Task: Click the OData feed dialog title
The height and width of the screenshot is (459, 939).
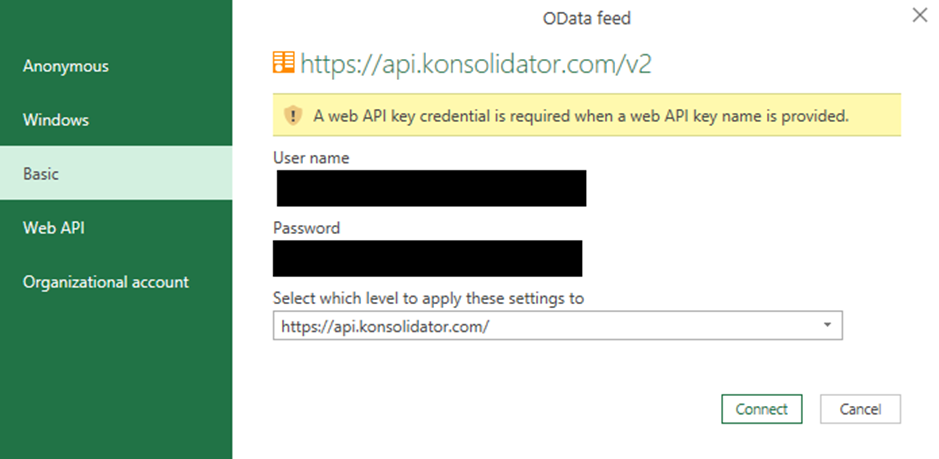Action: click(586, 19)
